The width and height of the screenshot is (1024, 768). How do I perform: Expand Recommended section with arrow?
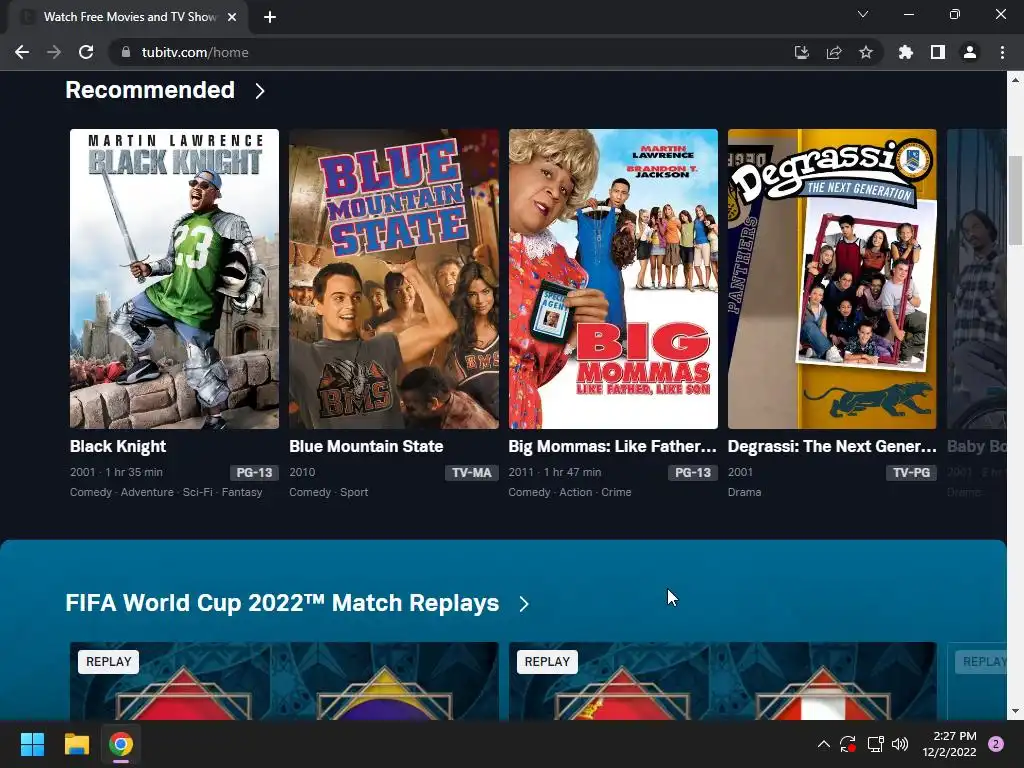coord(260,91)
